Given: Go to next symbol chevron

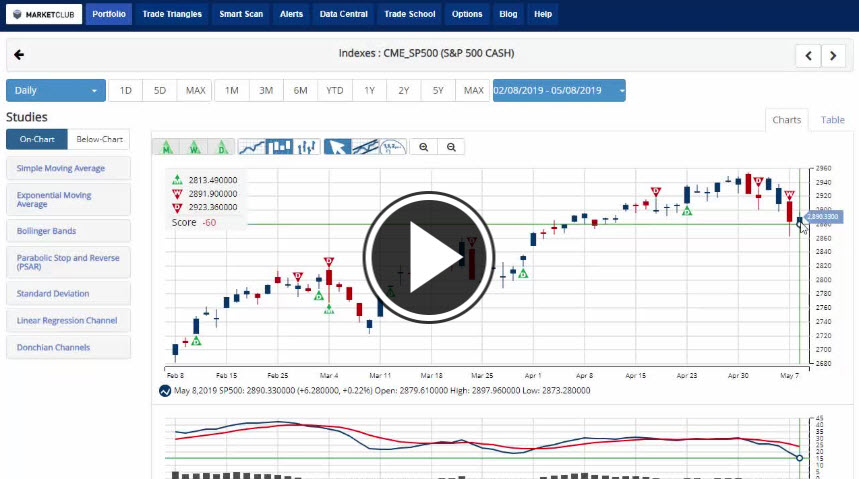Looking at the screenshot, I should (x=833, y=55).
